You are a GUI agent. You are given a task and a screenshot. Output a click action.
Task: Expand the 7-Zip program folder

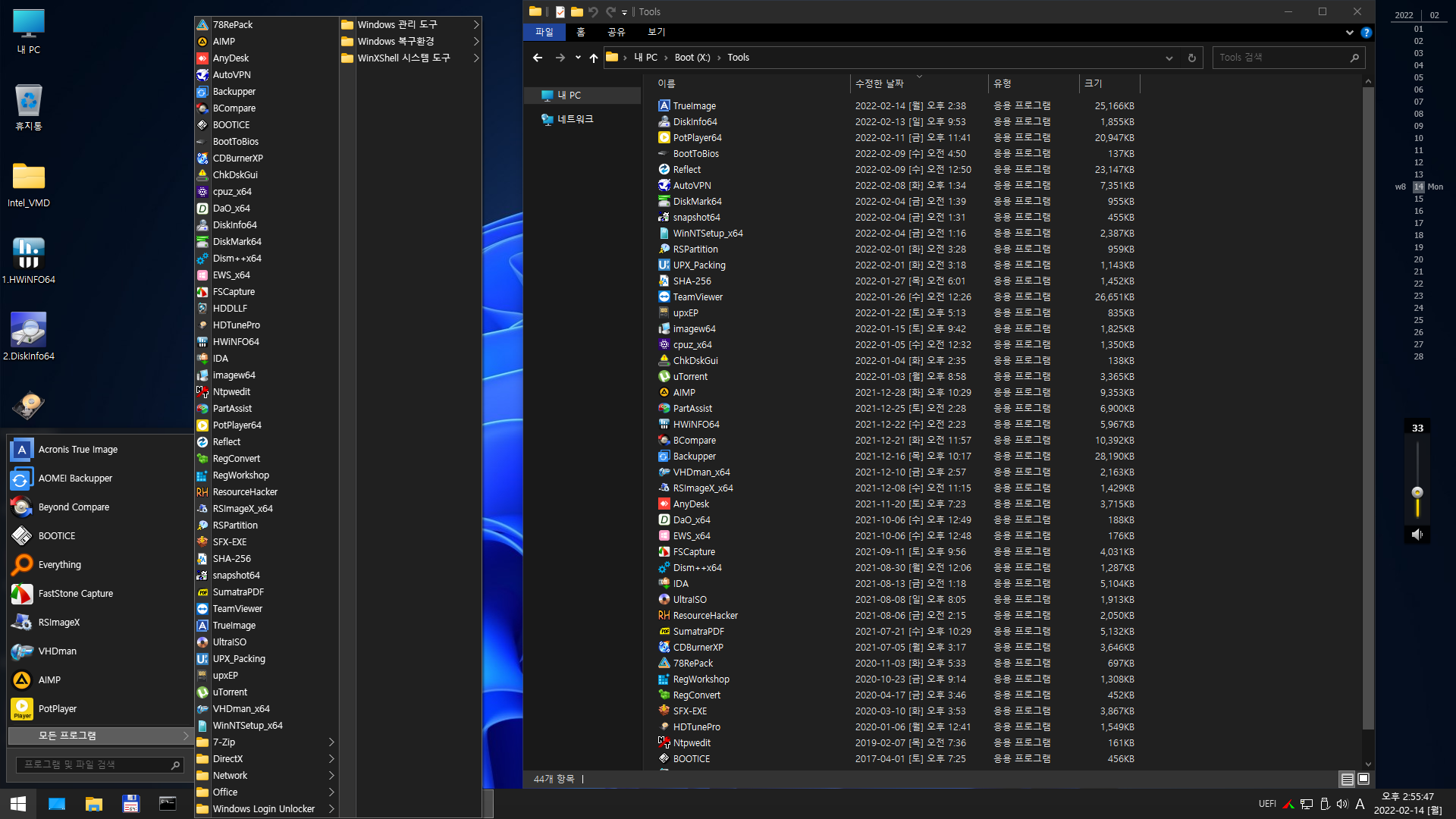click(265, 742)
